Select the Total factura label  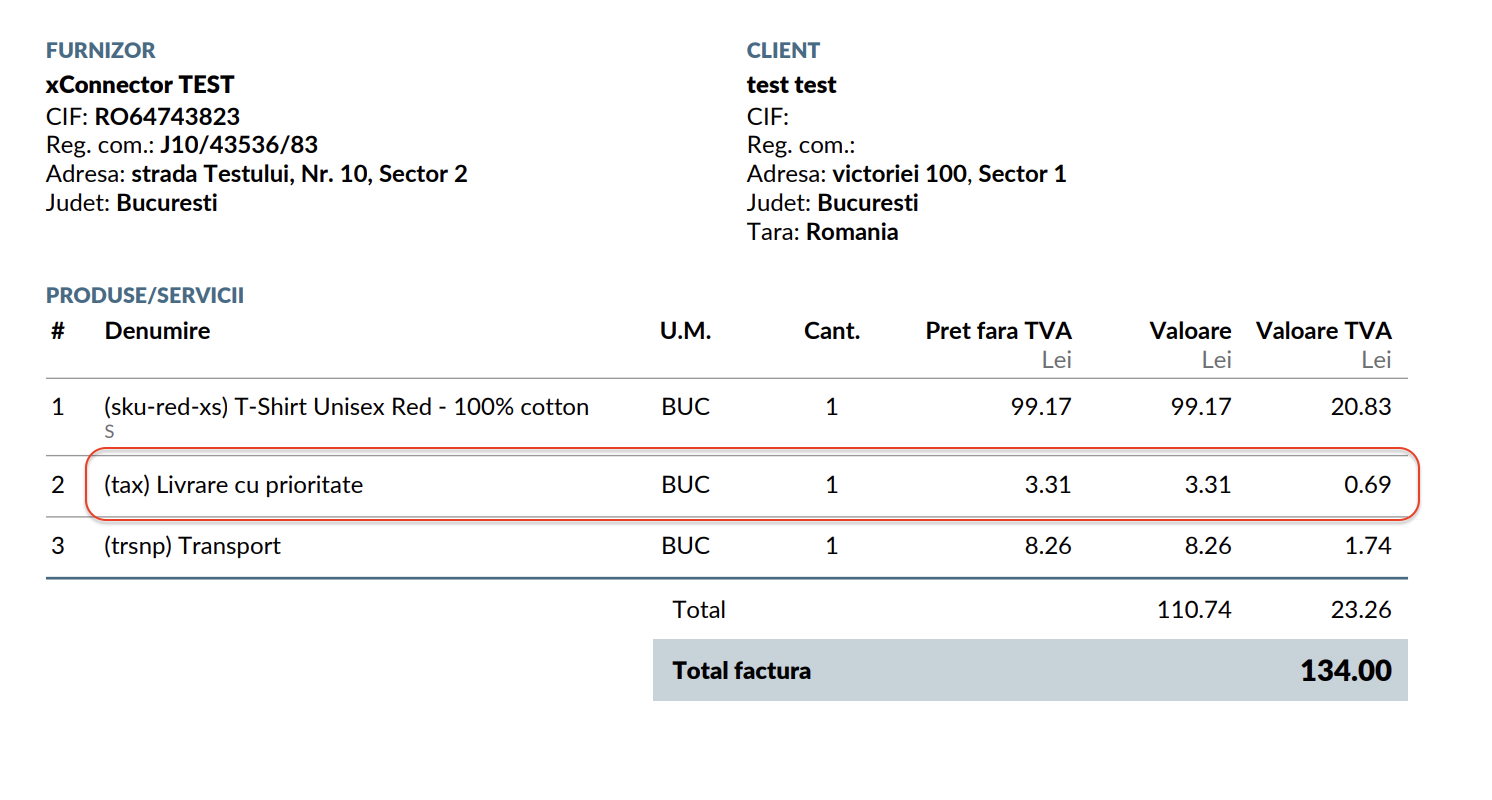click(x=741, y=670)
